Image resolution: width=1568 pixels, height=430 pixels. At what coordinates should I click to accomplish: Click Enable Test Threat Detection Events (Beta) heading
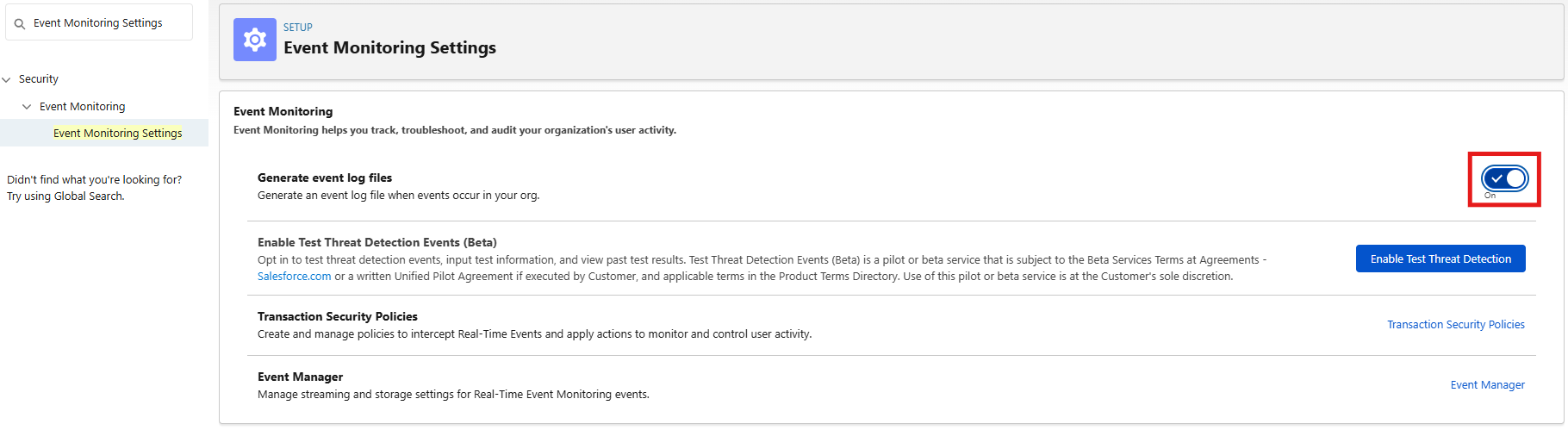(x=376, y=243)
